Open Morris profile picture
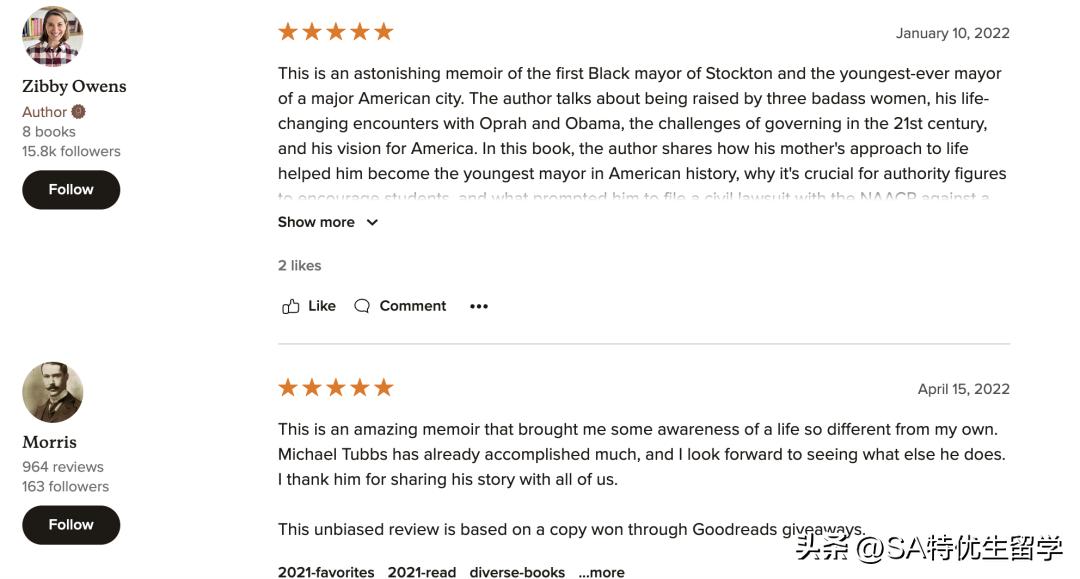 [x=52, y=392]
